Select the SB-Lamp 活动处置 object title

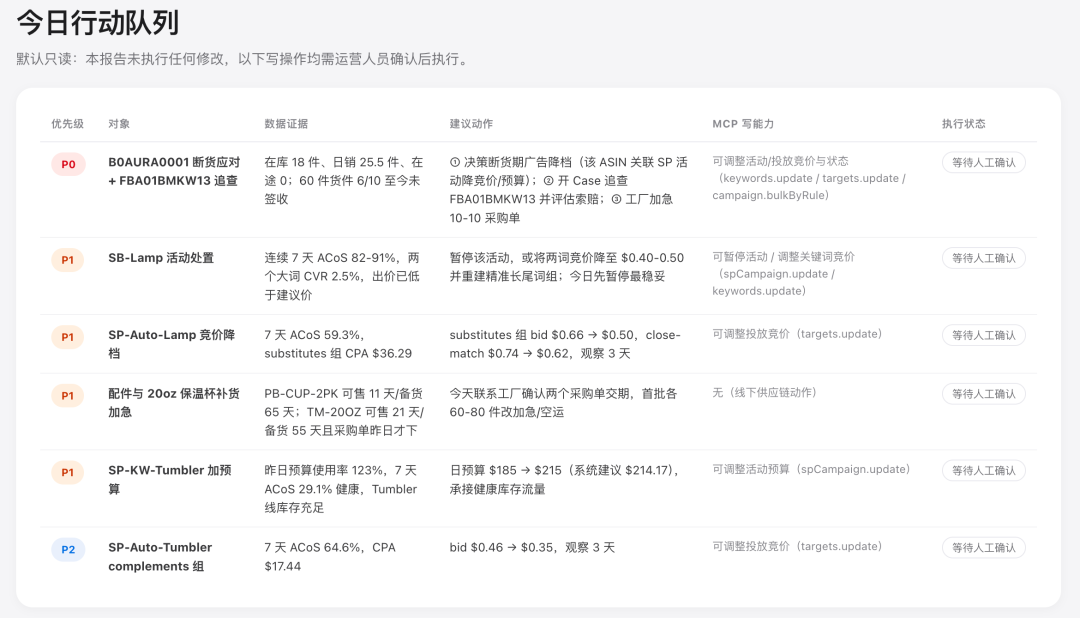(161, 258)
